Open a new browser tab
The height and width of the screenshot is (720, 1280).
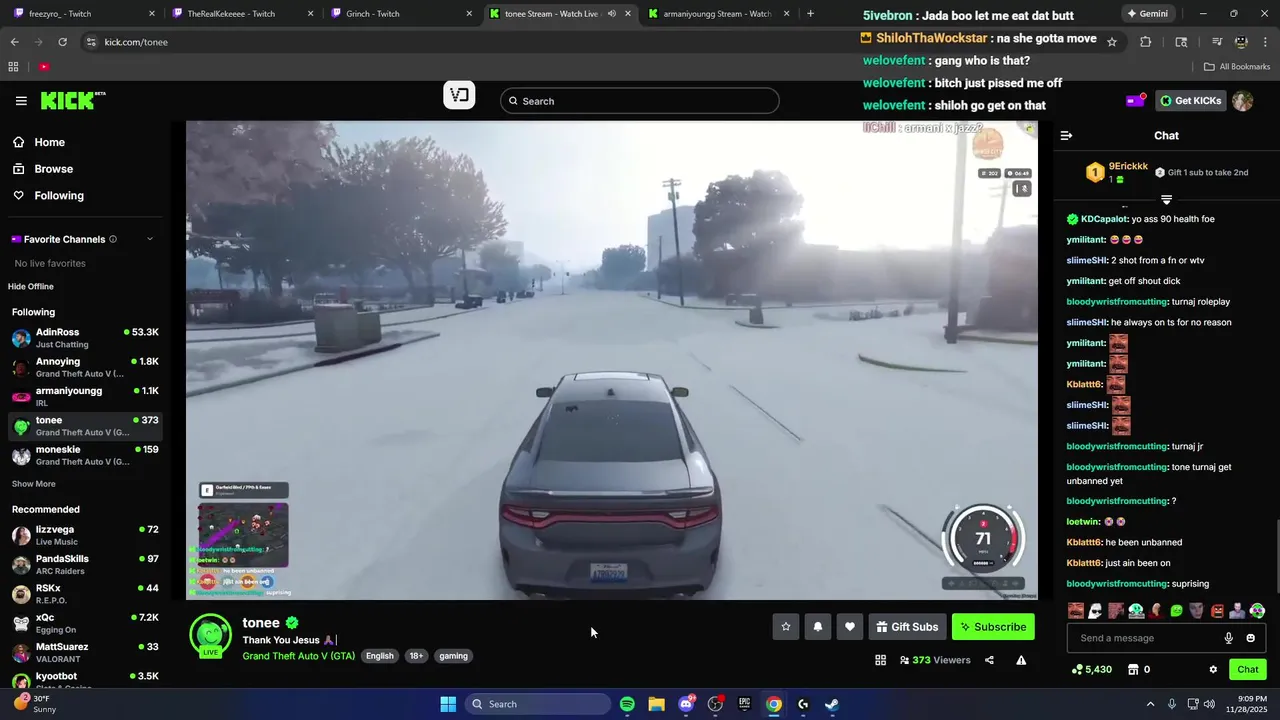point(810,14)
